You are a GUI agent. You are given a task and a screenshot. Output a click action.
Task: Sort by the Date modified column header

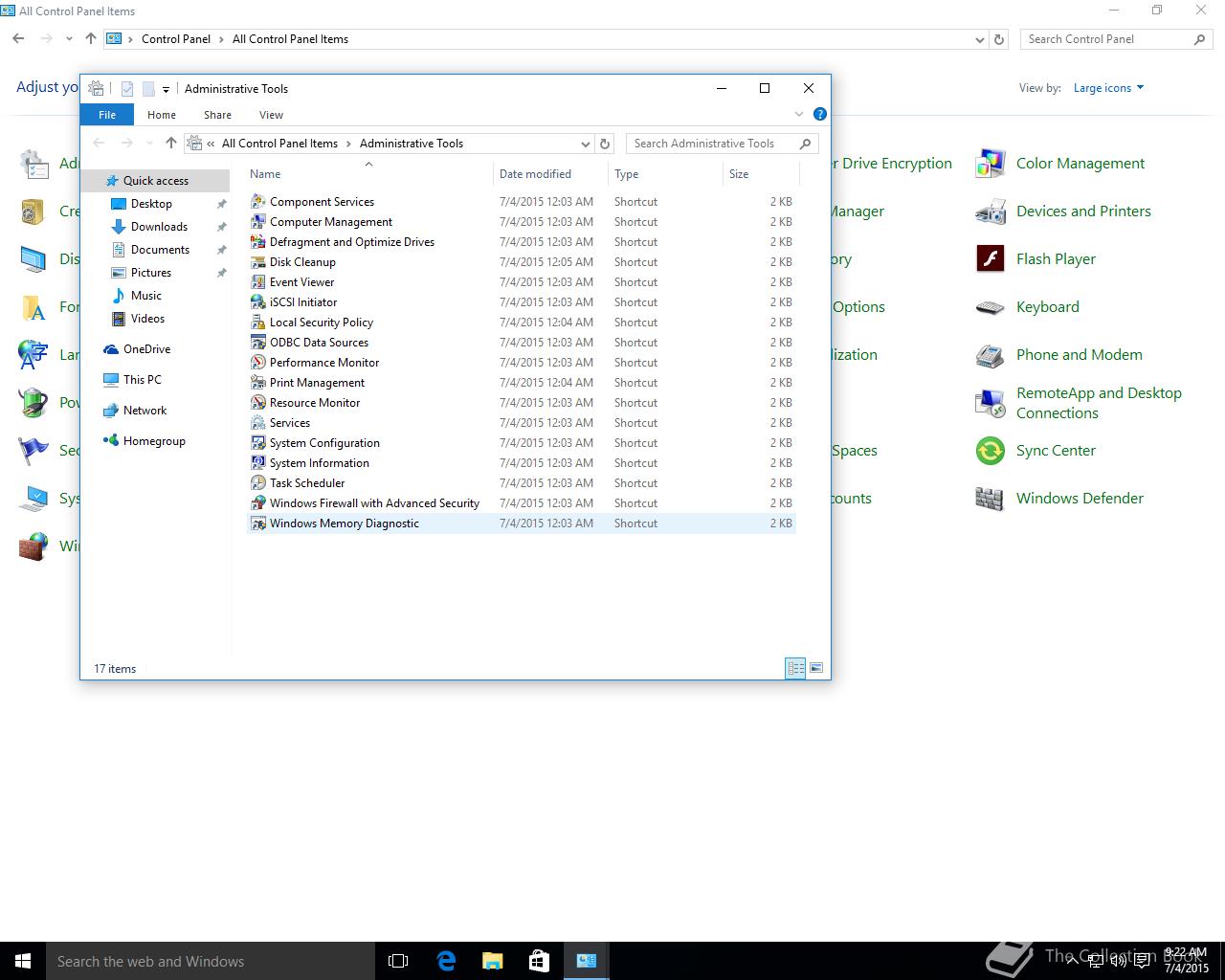pos(551,174)
